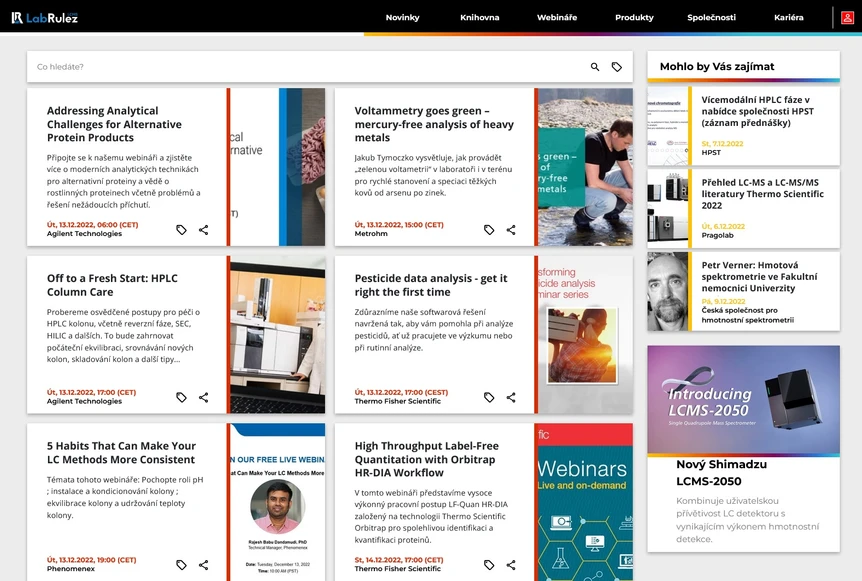Click 'Agilent Technologies' on HPLC Column Care card
The width and height of the screenshot is (862, 581).
84,401
